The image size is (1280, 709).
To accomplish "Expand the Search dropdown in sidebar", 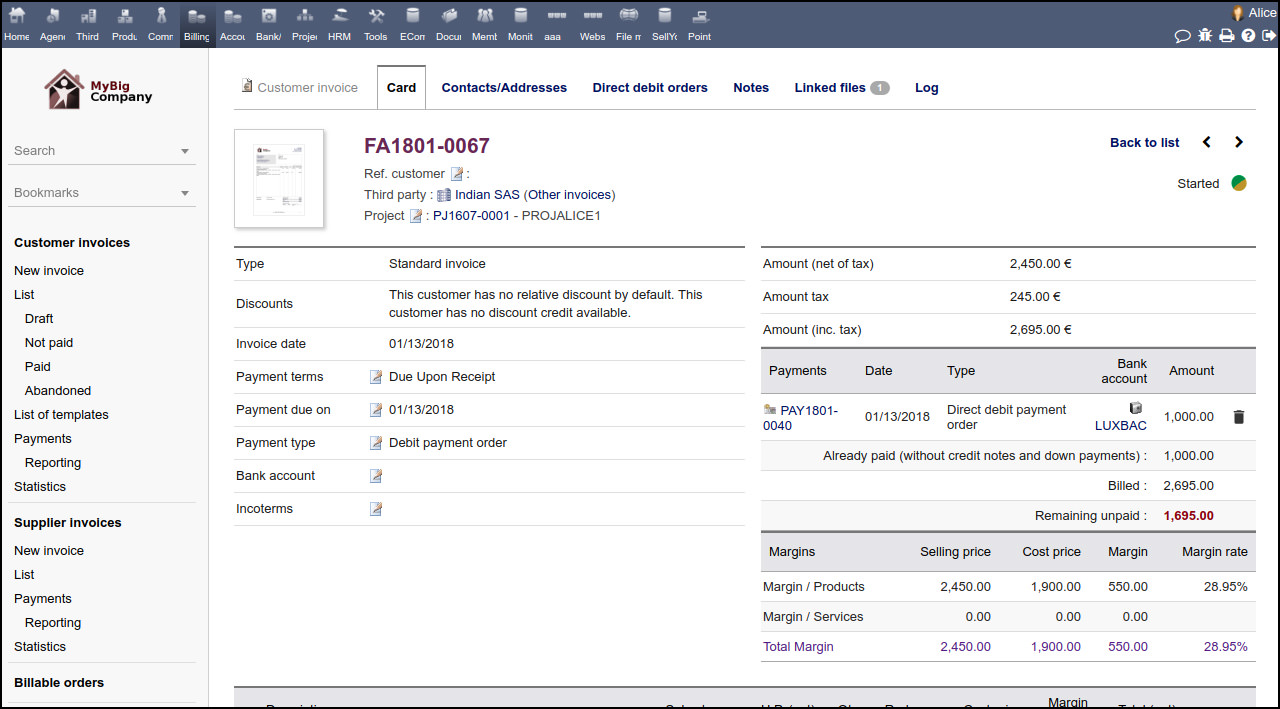I will point(185,151).
